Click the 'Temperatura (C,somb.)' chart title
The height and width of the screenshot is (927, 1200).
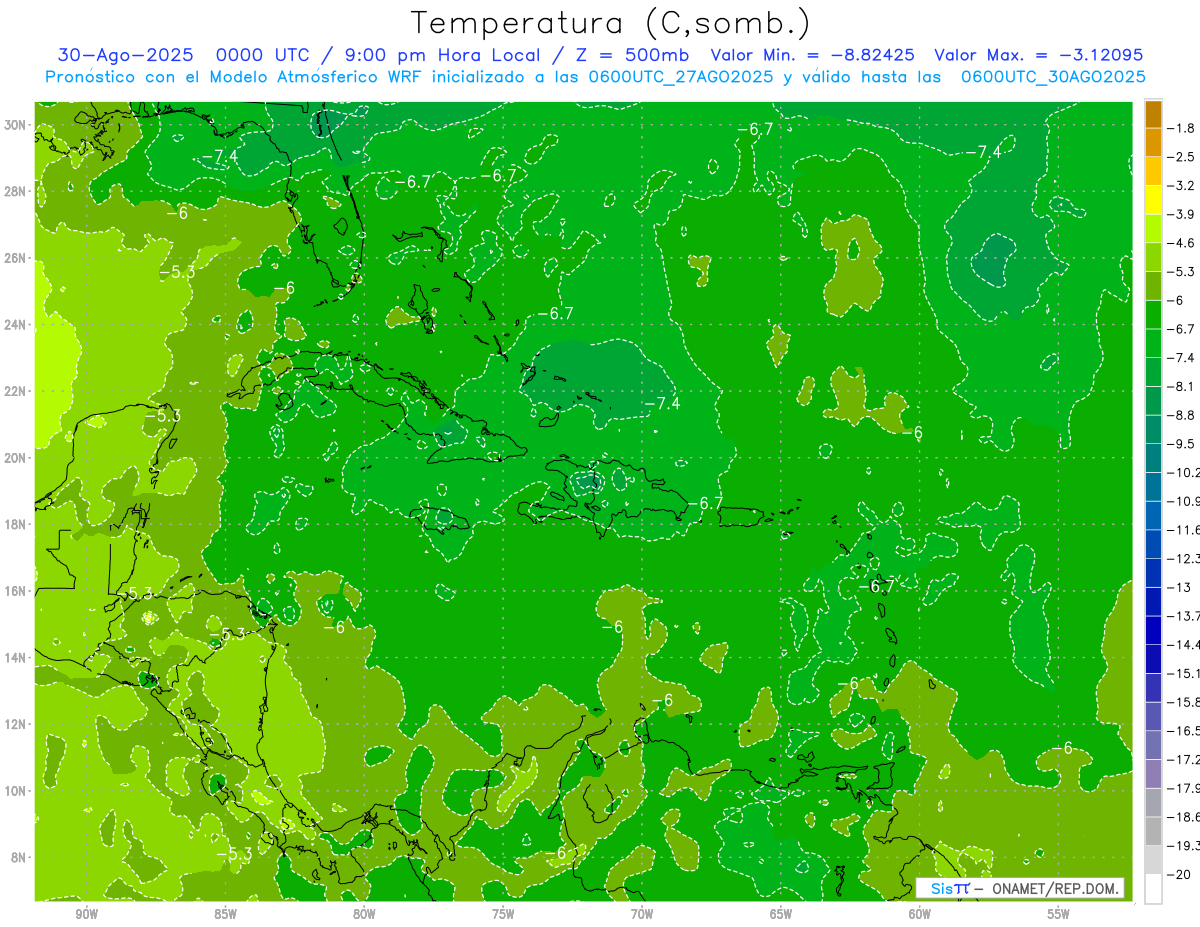point(610,23)
